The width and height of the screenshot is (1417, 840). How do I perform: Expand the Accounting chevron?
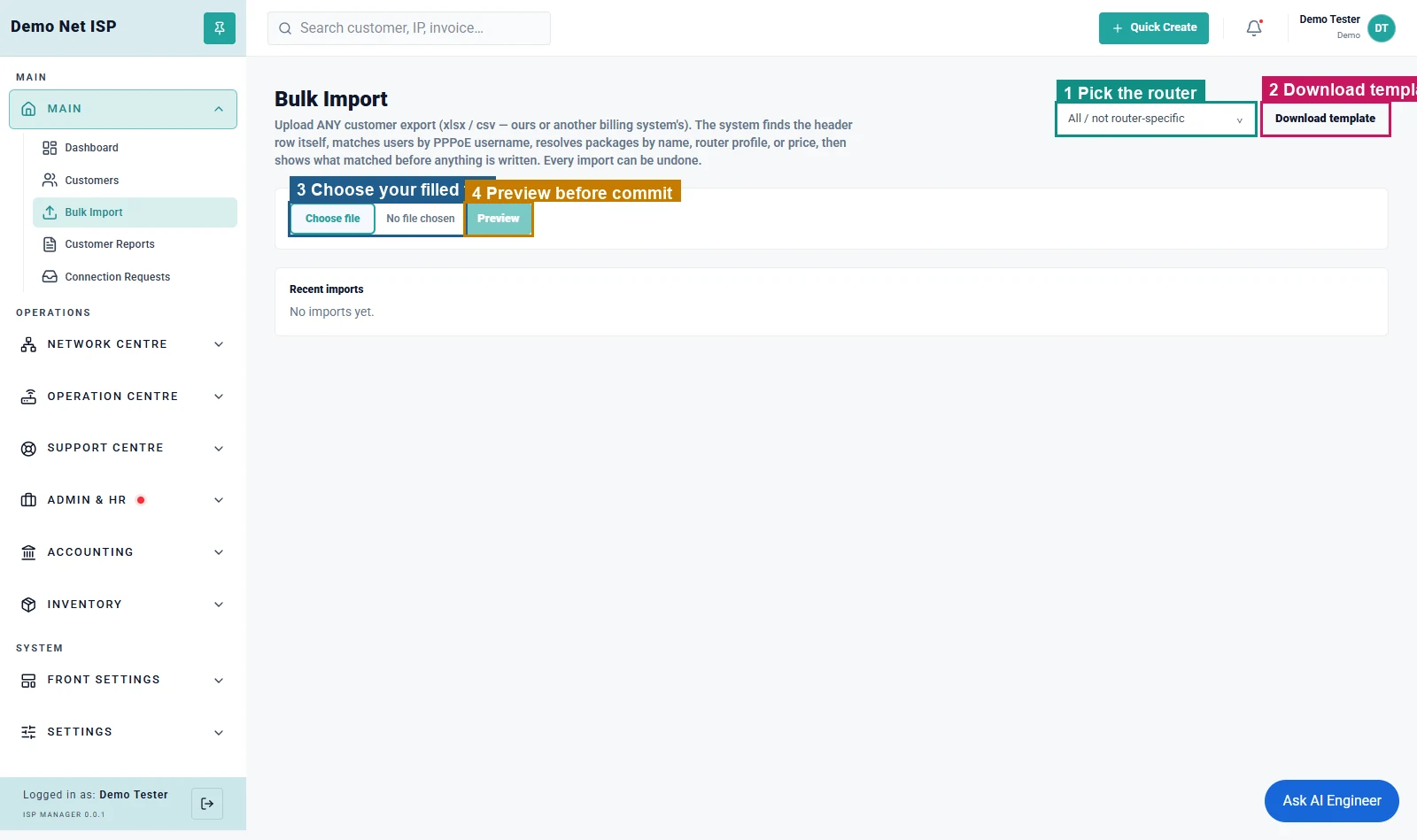(219, 552)
